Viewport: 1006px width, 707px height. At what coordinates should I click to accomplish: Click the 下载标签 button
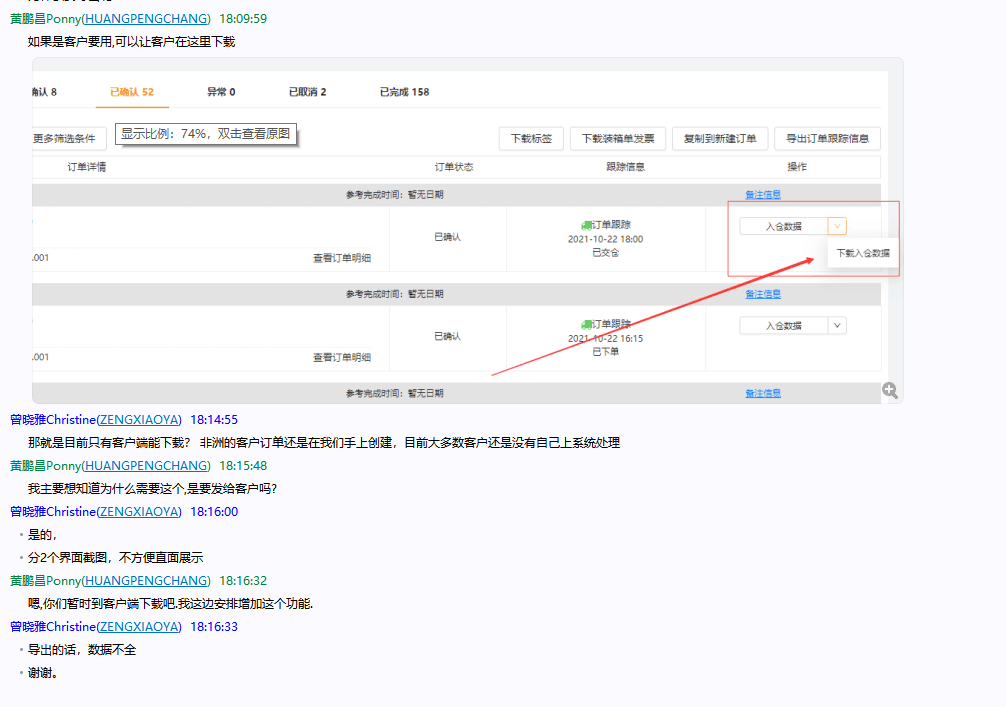(x=531, y=139)
